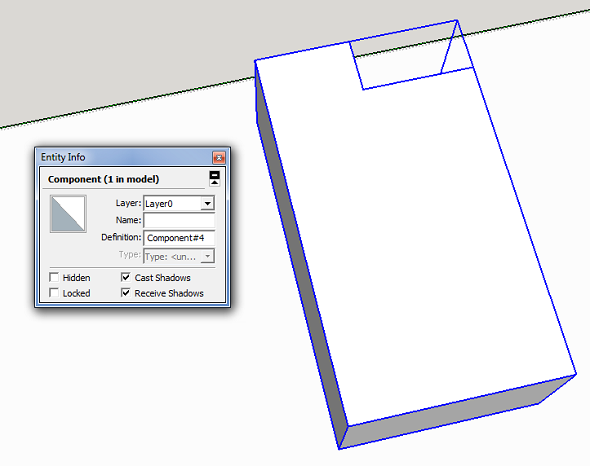Click the material swatch thumbnail
Viewport: 590px width, 466px height.
[68, 213]
